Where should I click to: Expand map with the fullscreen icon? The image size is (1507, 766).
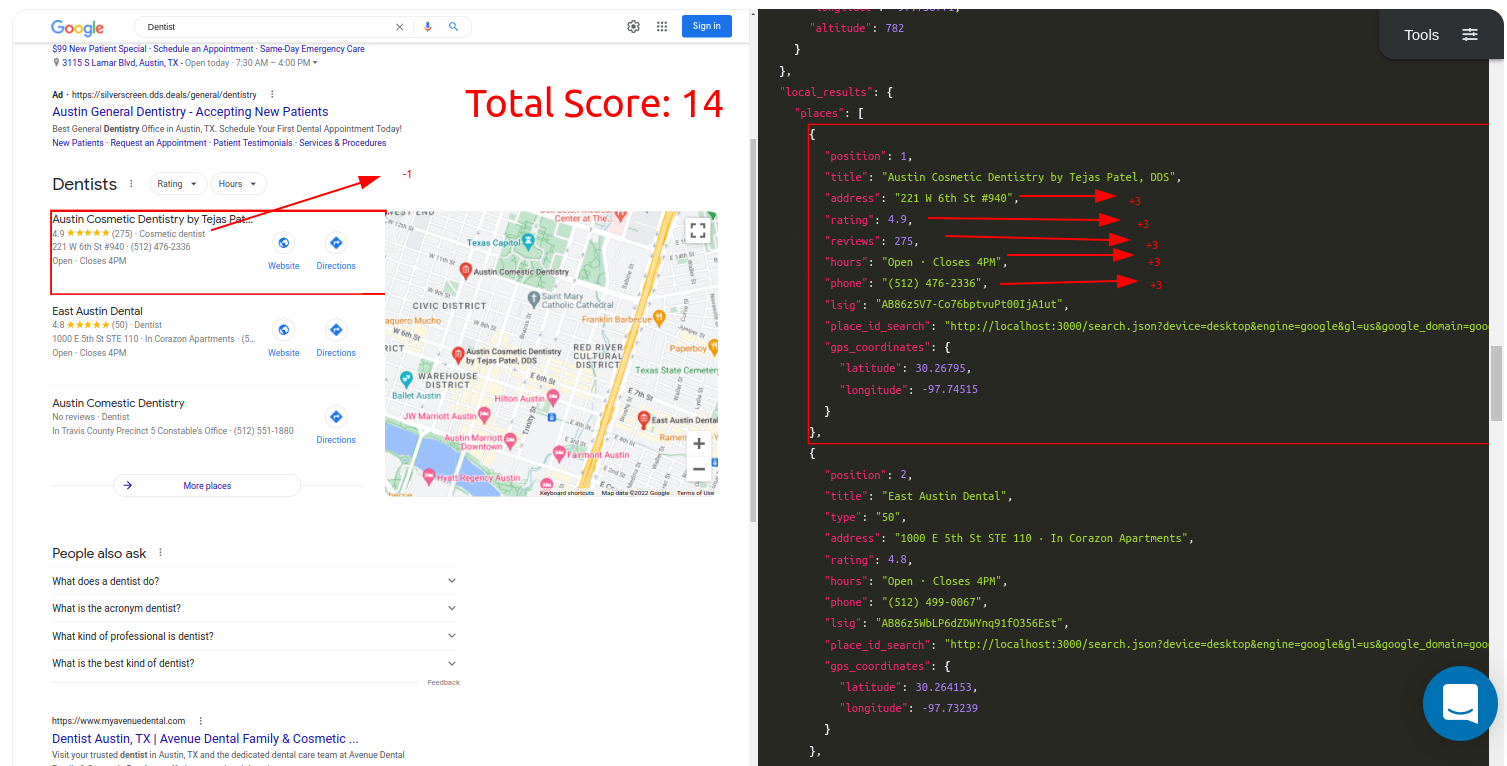click(698, 231)
